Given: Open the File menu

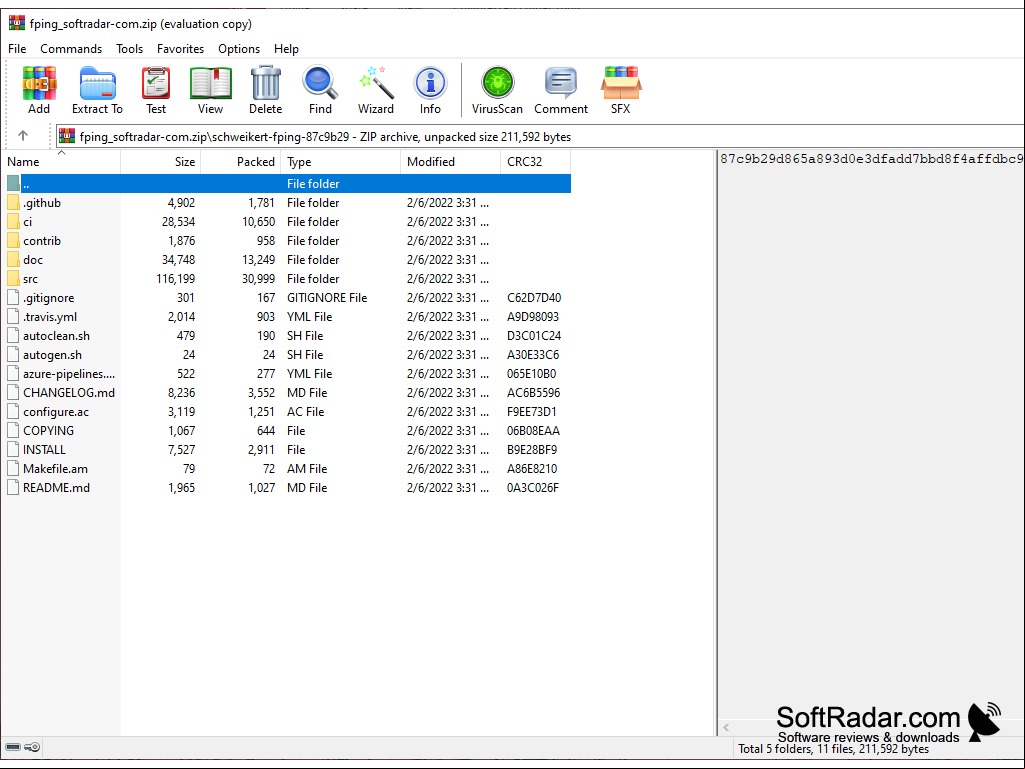Looking at the screenshot, I should [17, 49].
